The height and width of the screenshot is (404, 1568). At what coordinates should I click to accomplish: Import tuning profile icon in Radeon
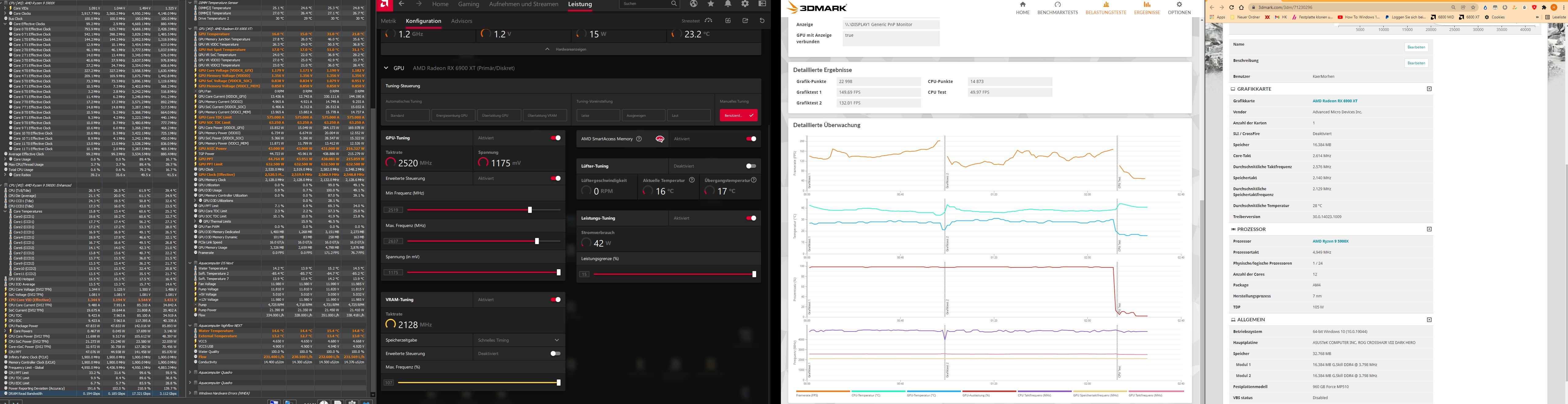click(x=728, y=20)
